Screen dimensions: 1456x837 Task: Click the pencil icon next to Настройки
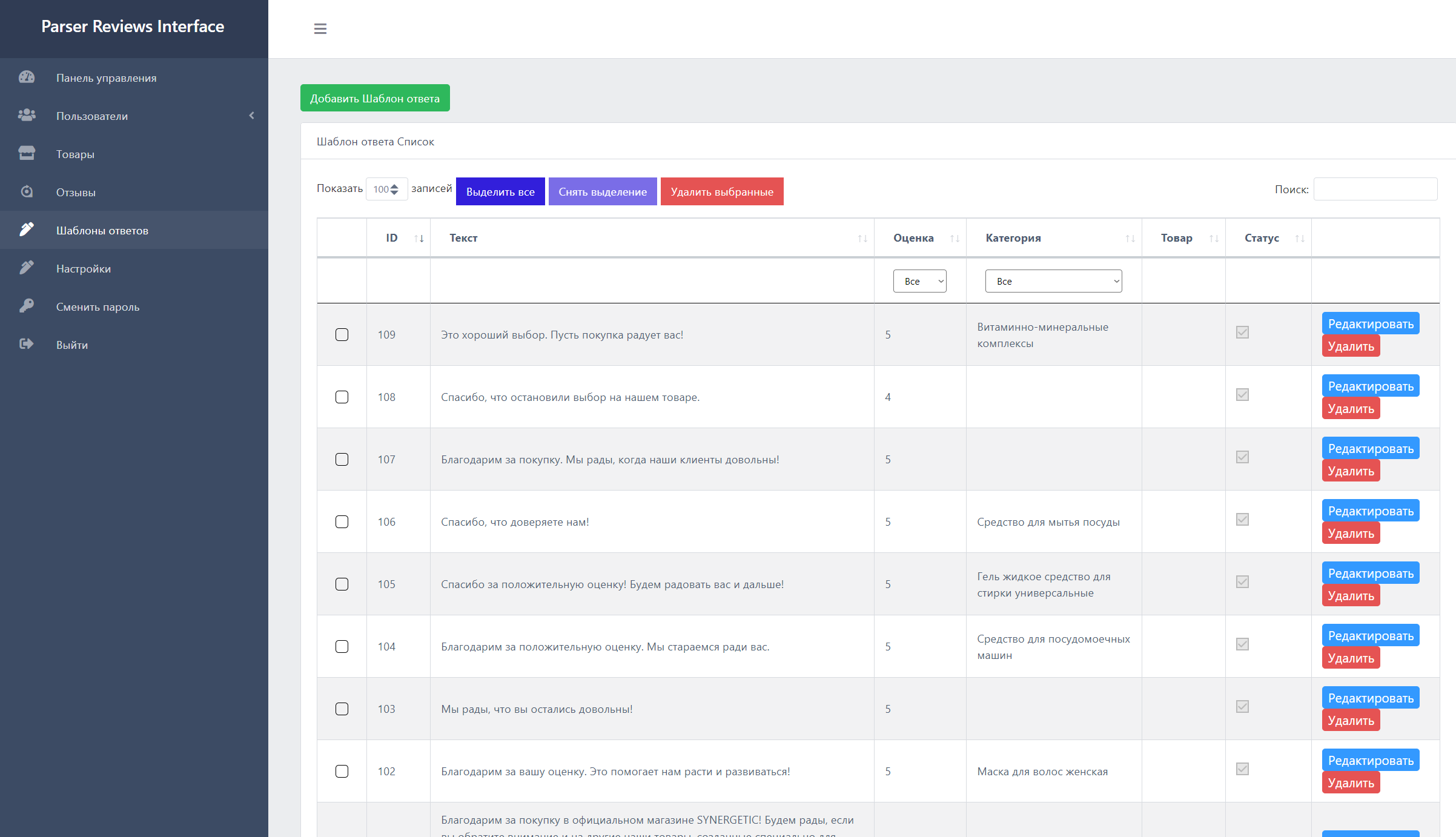pyautogui.click(x=27, y=268)
